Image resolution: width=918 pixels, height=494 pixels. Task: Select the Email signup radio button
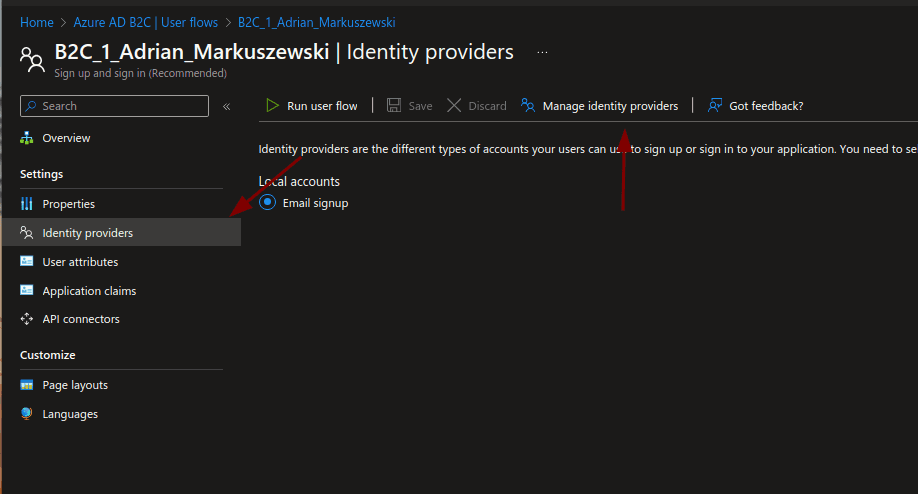268,203
